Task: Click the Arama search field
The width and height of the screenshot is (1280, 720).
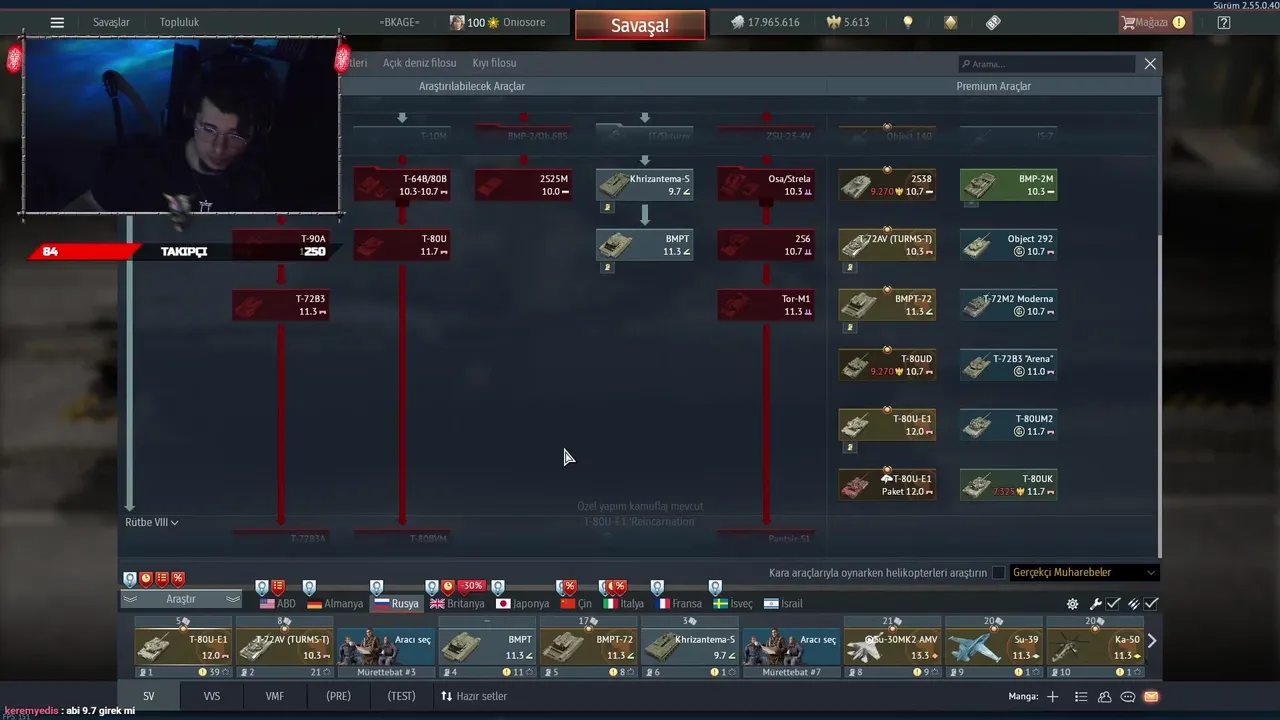Action: (1046, 63)
